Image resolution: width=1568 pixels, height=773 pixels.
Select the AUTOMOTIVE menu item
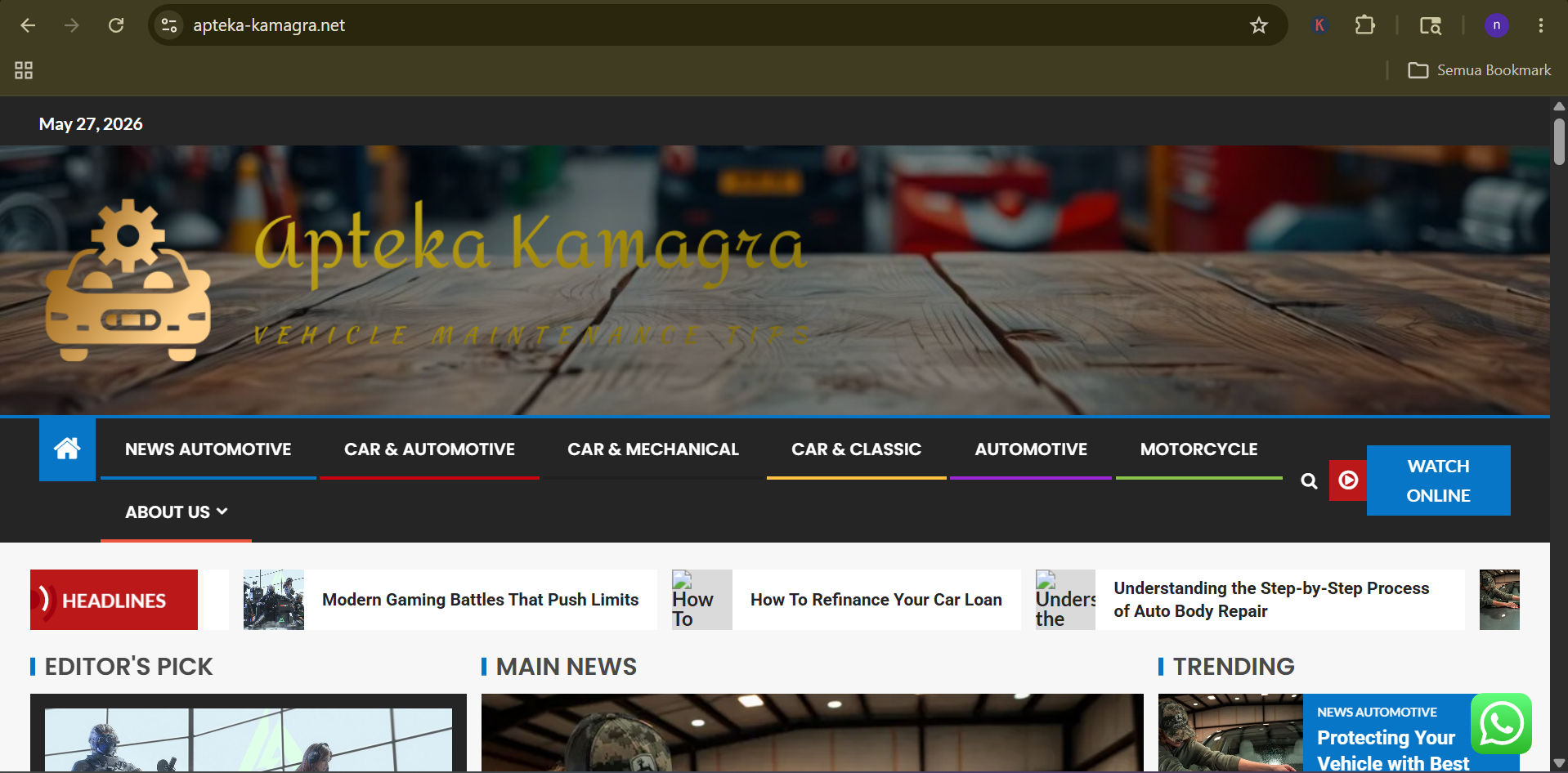pyautogui.click(x=1031, y=449)
